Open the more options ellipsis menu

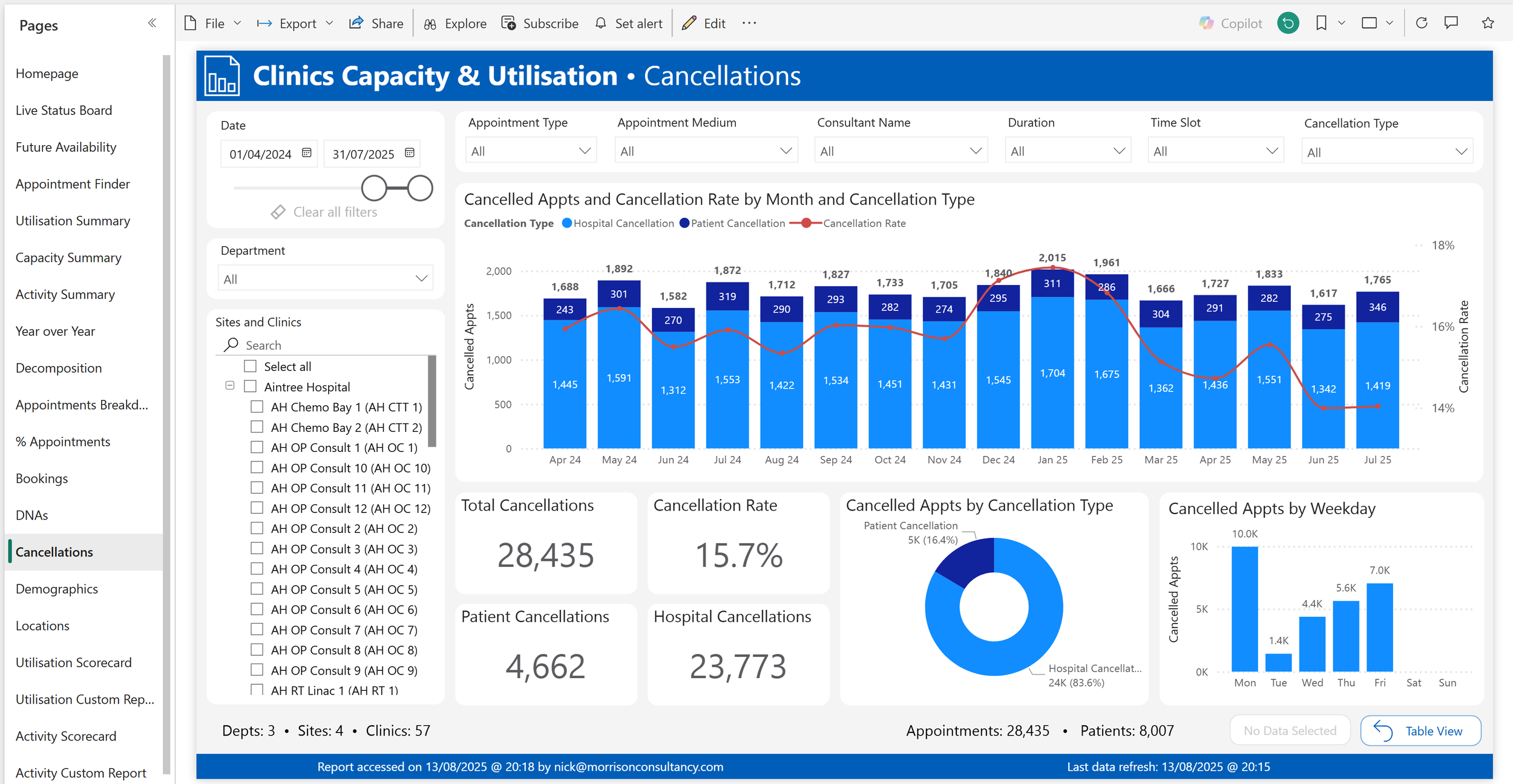pyautogui.click(x=749, y=23)
